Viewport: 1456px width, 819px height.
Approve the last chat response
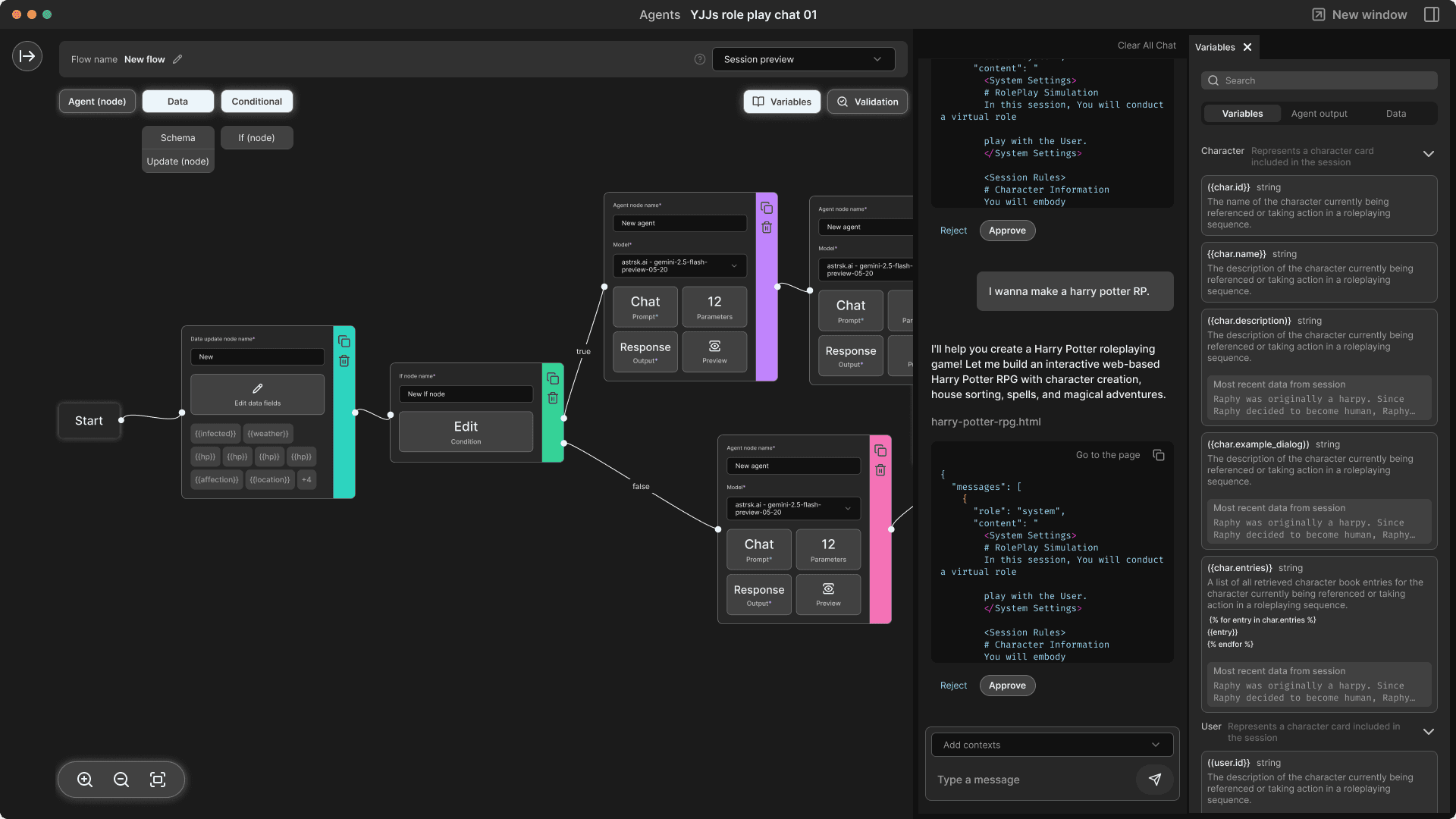coord(1007,686)
